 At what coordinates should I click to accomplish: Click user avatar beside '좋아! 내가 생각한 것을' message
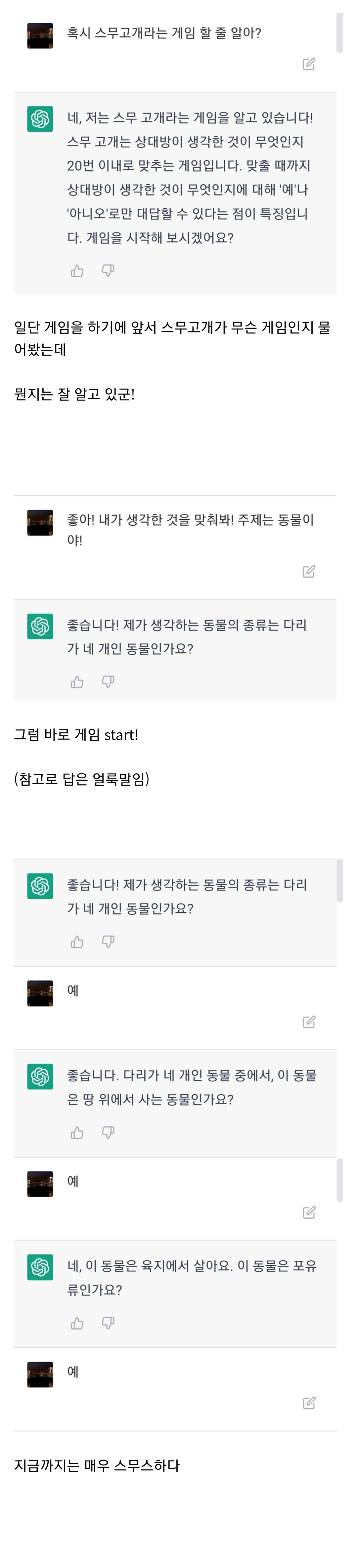tap(40, 523)
